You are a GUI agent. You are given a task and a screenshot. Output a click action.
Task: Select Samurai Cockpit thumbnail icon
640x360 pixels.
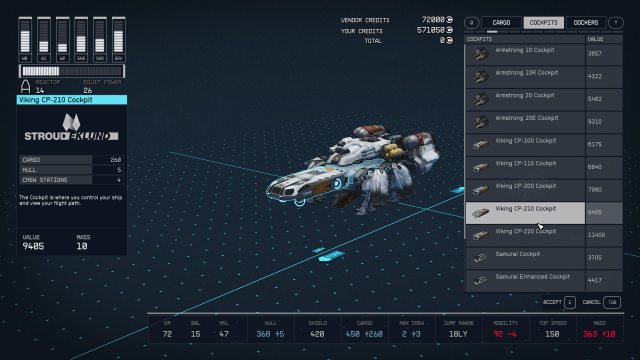pyautogui.click(x=481, y=258)
